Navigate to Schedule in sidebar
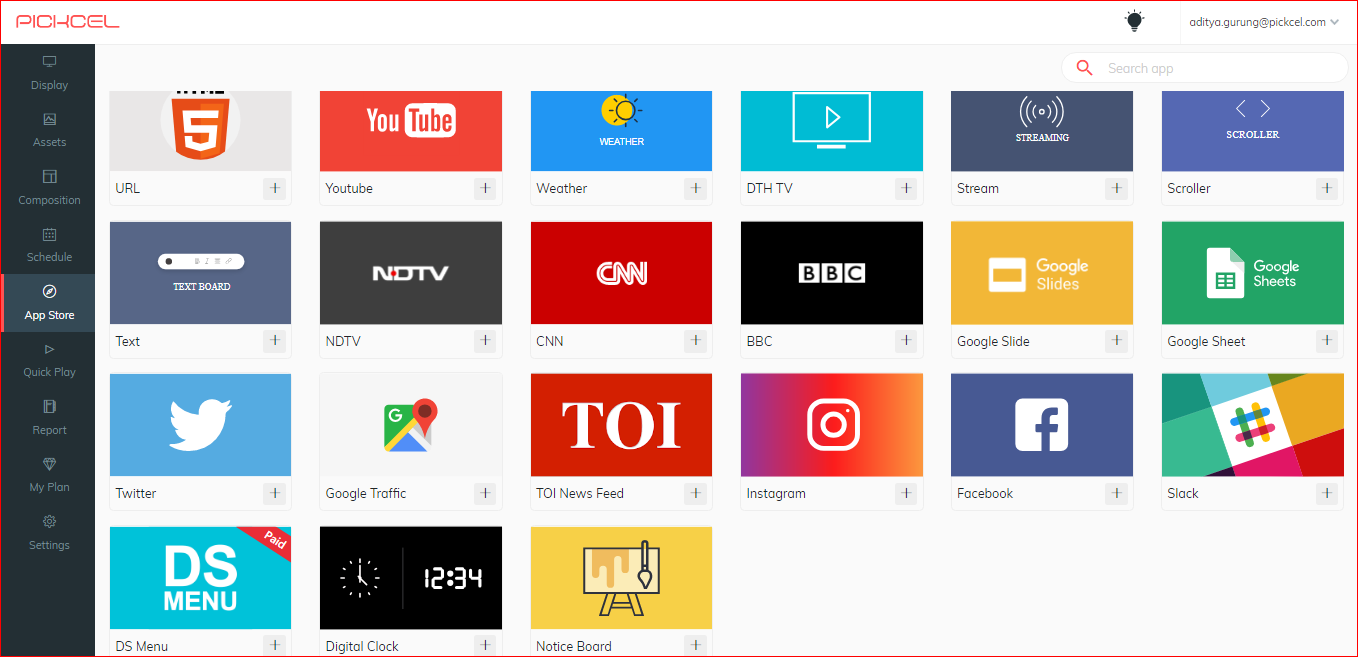The width and height of the screenshot is (1358, 657). click(x=48, y=244)
